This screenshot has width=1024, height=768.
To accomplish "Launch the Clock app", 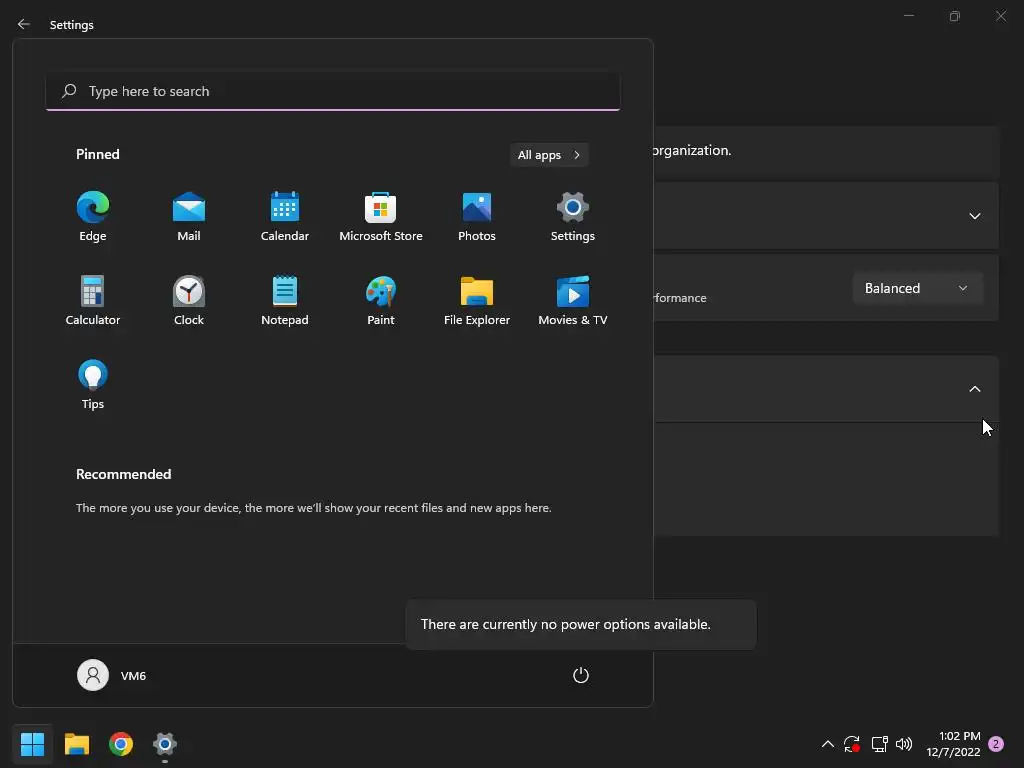I will [189, 301].
